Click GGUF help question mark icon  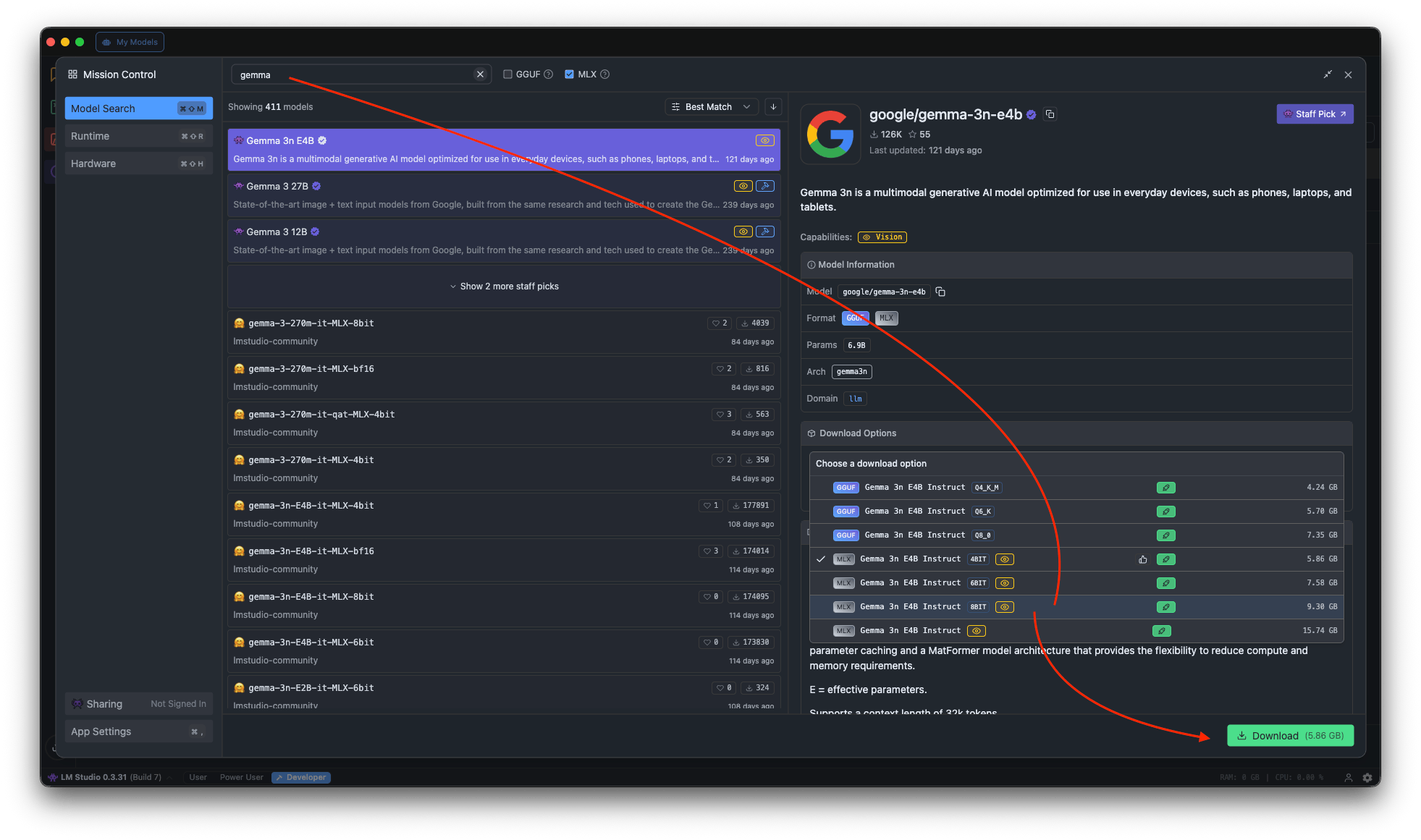[x=549, y=75]
